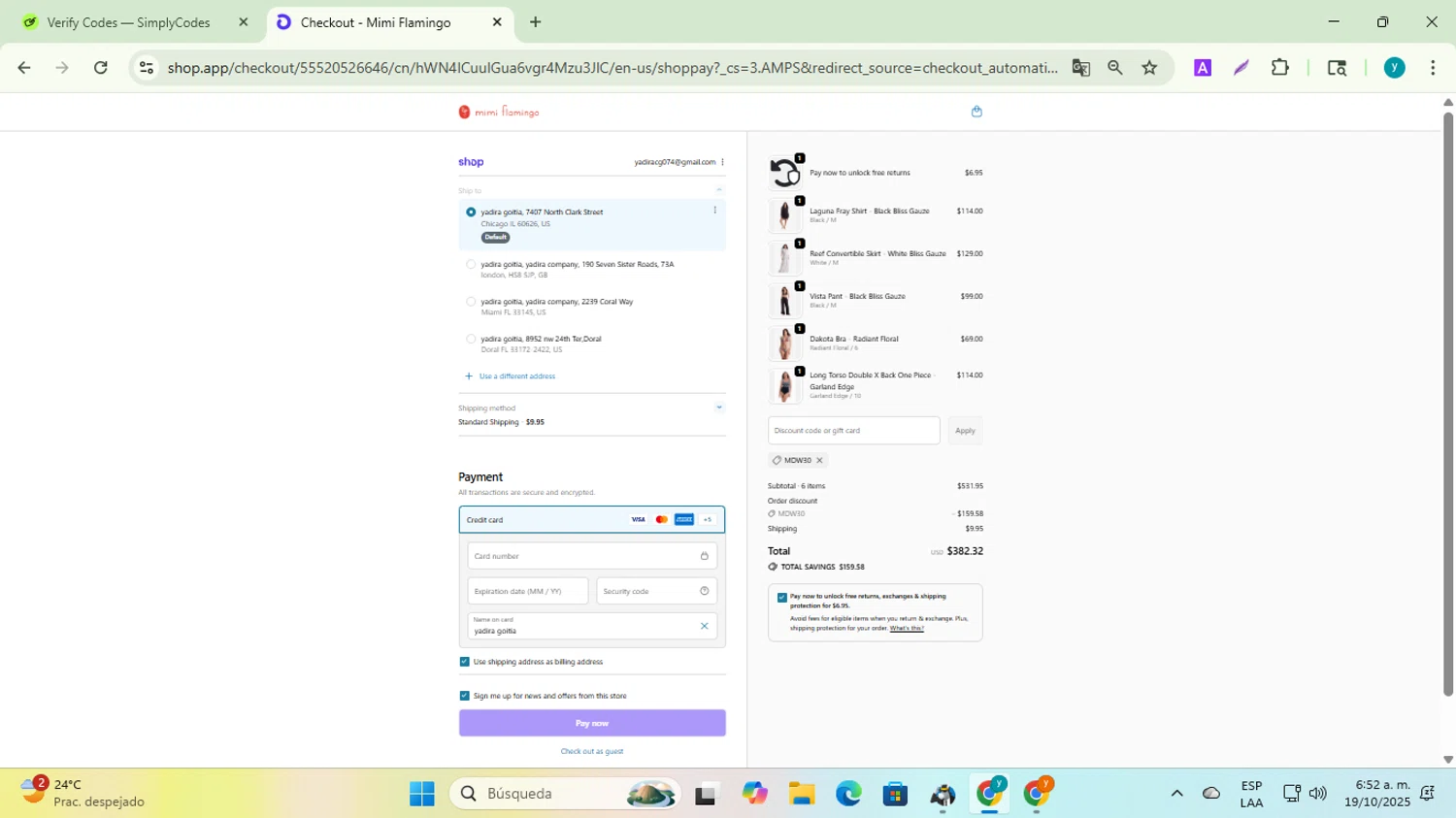Viewport: 1456px width, 818px height.
Task: Toggle Sign me up for news checkbox
Action: [x=464, y=696]
